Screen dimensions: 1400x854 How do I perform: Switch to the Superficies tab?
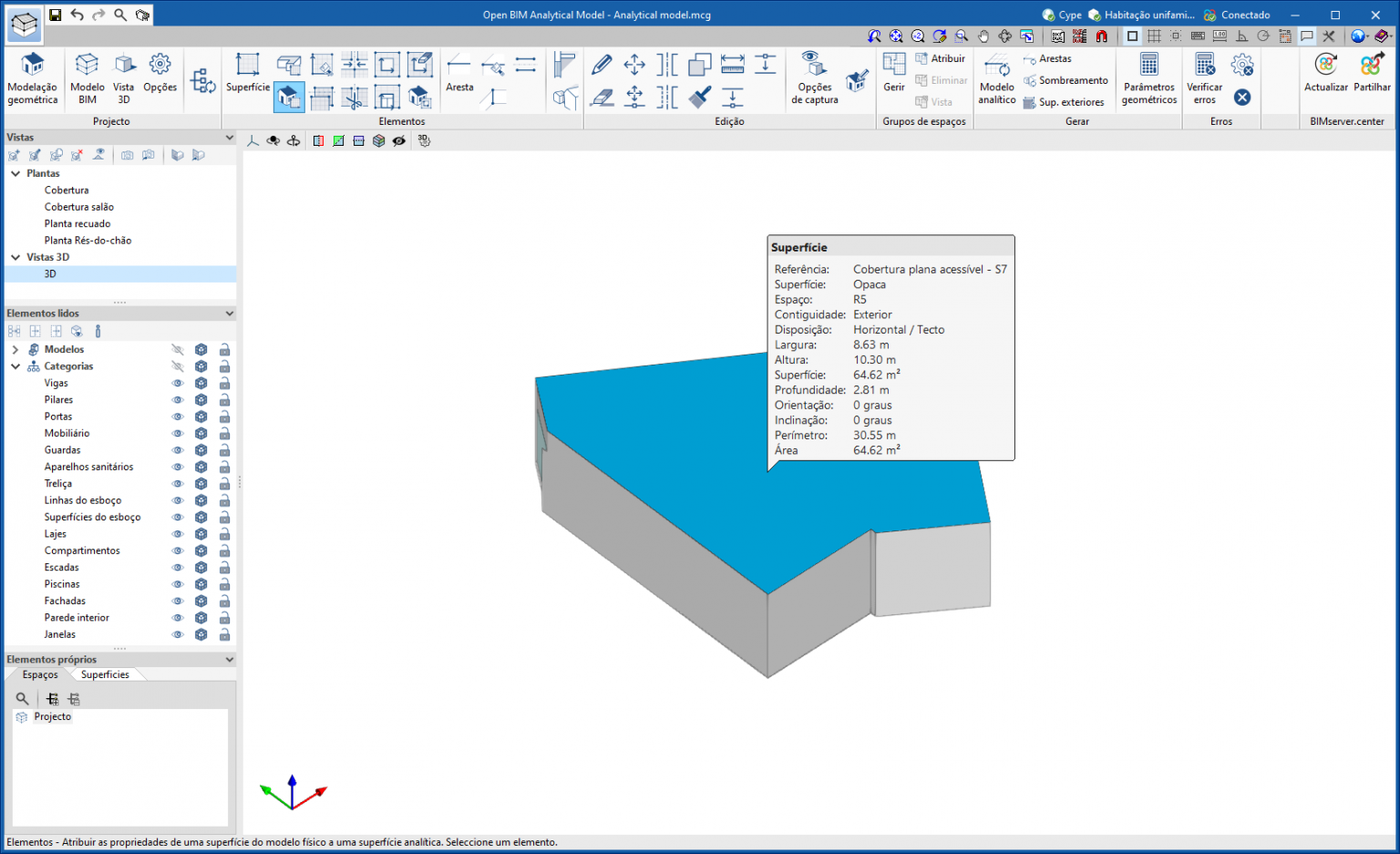[105, 674]
